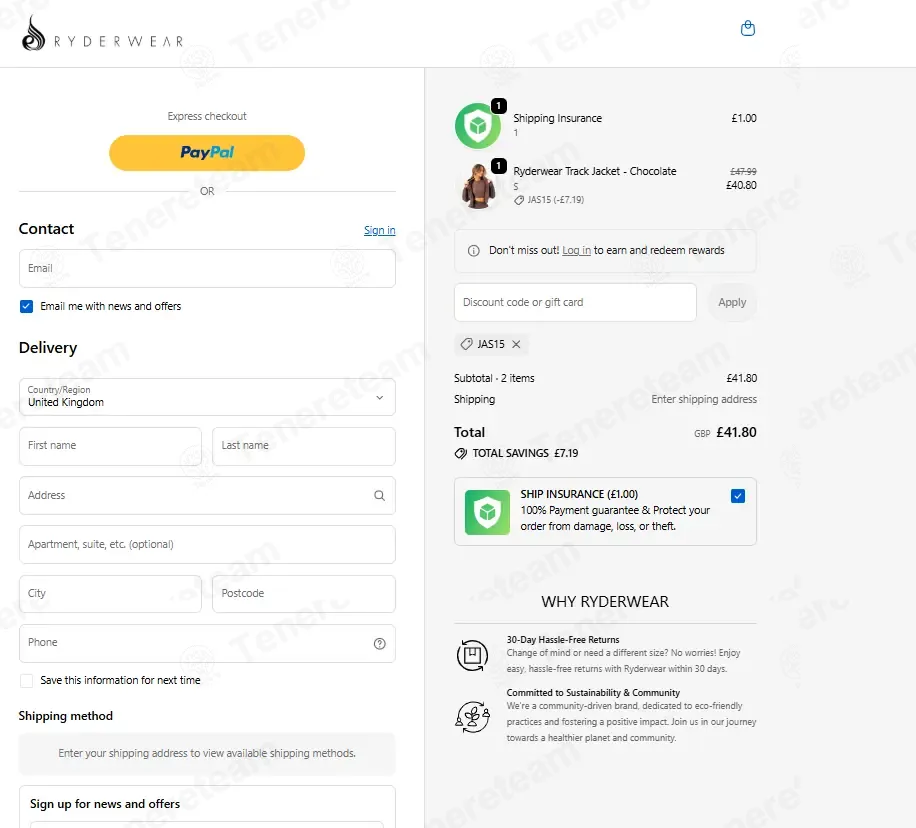Click the TOTAL SAVINGS £7.19 text
The height and width of the screenshot is (828, 916).
coord(525,453)
